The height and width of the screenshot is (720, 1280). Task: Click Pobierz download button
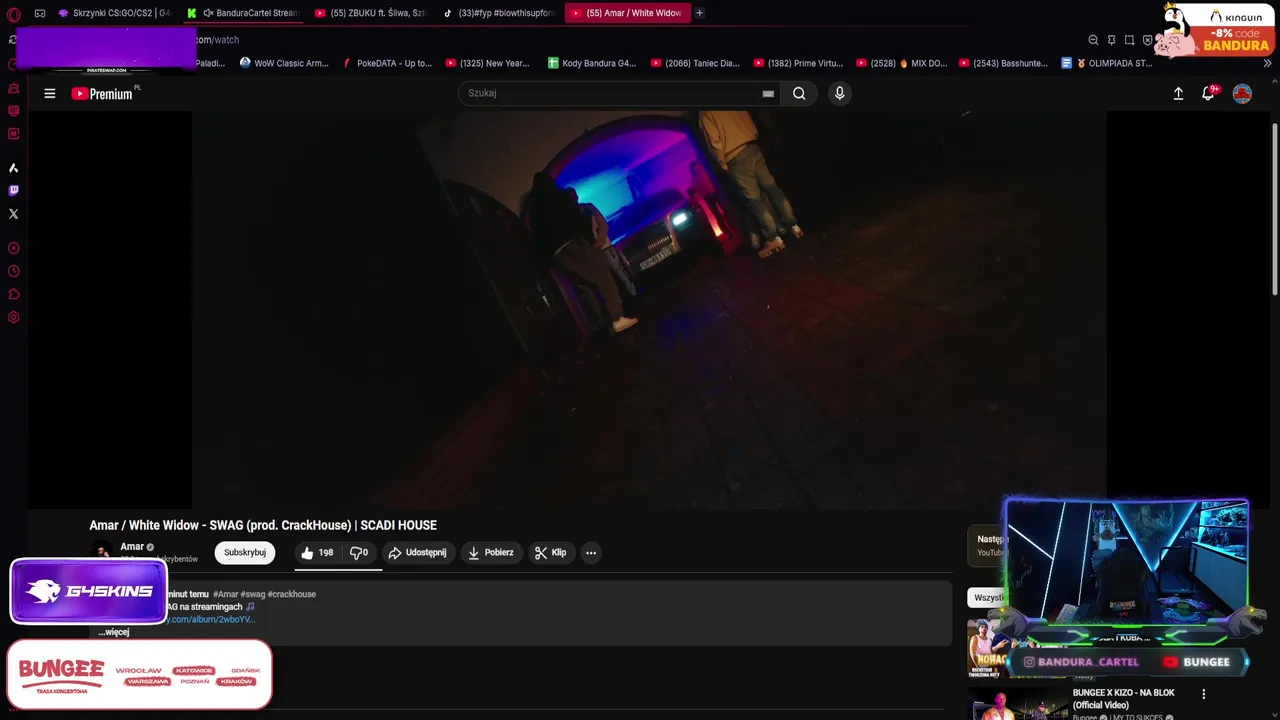[x=491, y=552]
